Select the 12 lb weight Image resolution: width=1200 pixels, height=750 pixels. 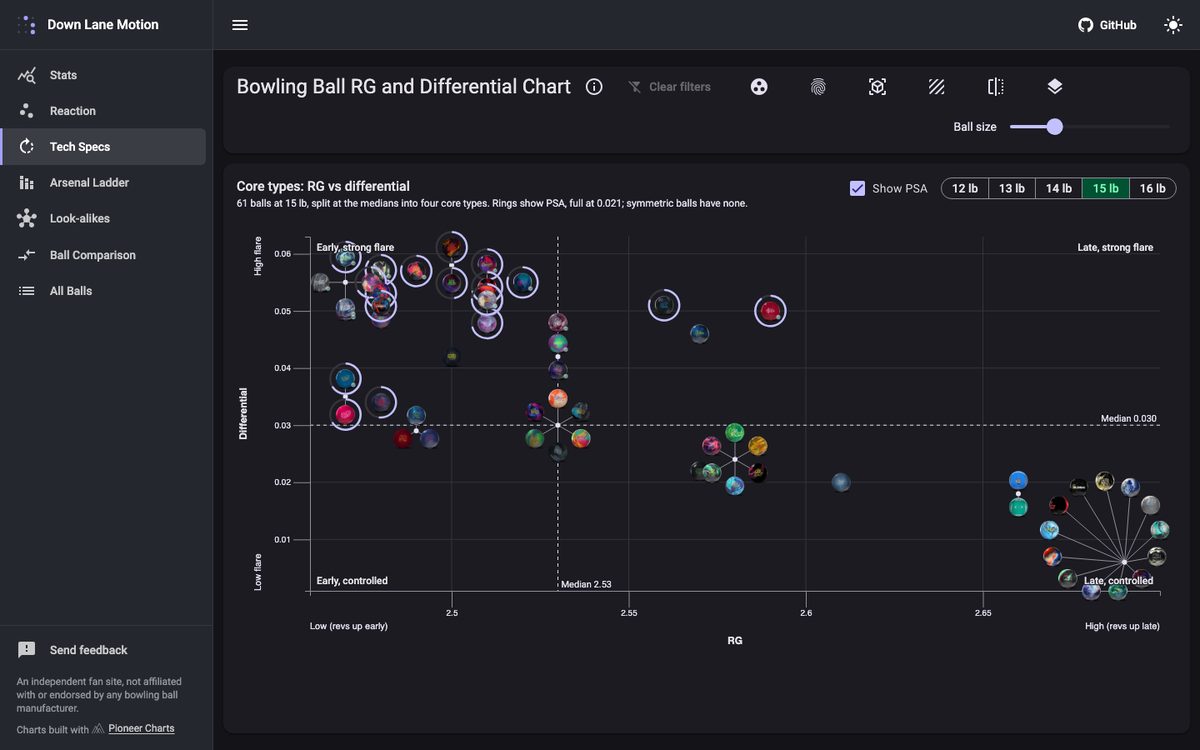965,188
